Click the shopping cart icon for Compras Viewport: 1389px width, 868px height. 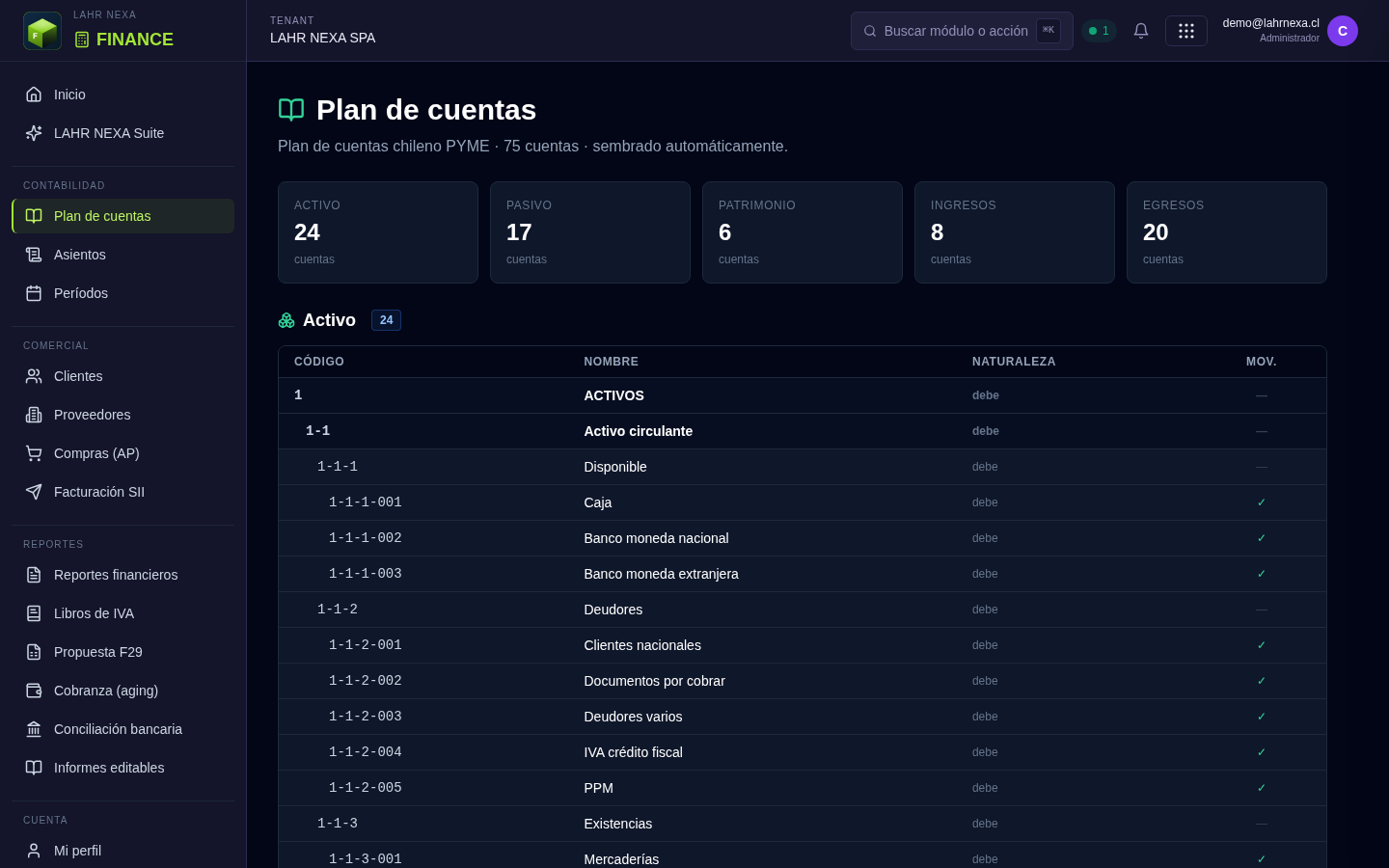(34, 453)
